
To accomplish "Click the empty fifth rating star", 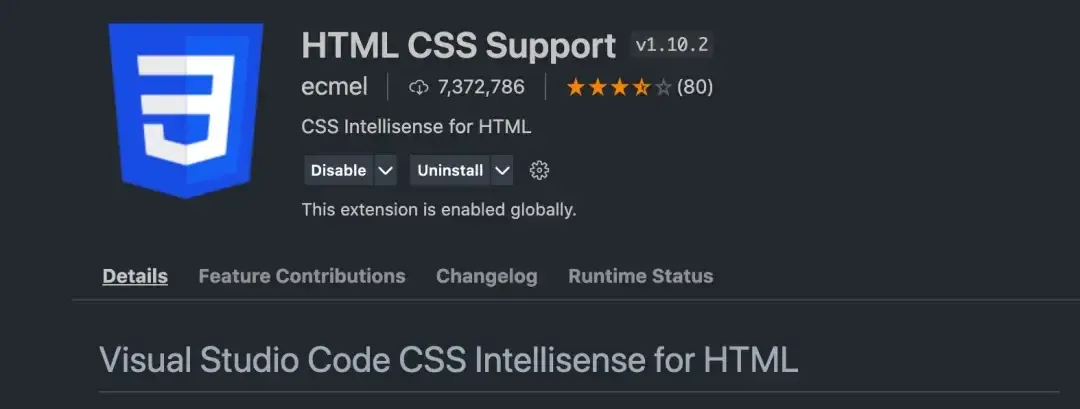I will tap(663, 87).
